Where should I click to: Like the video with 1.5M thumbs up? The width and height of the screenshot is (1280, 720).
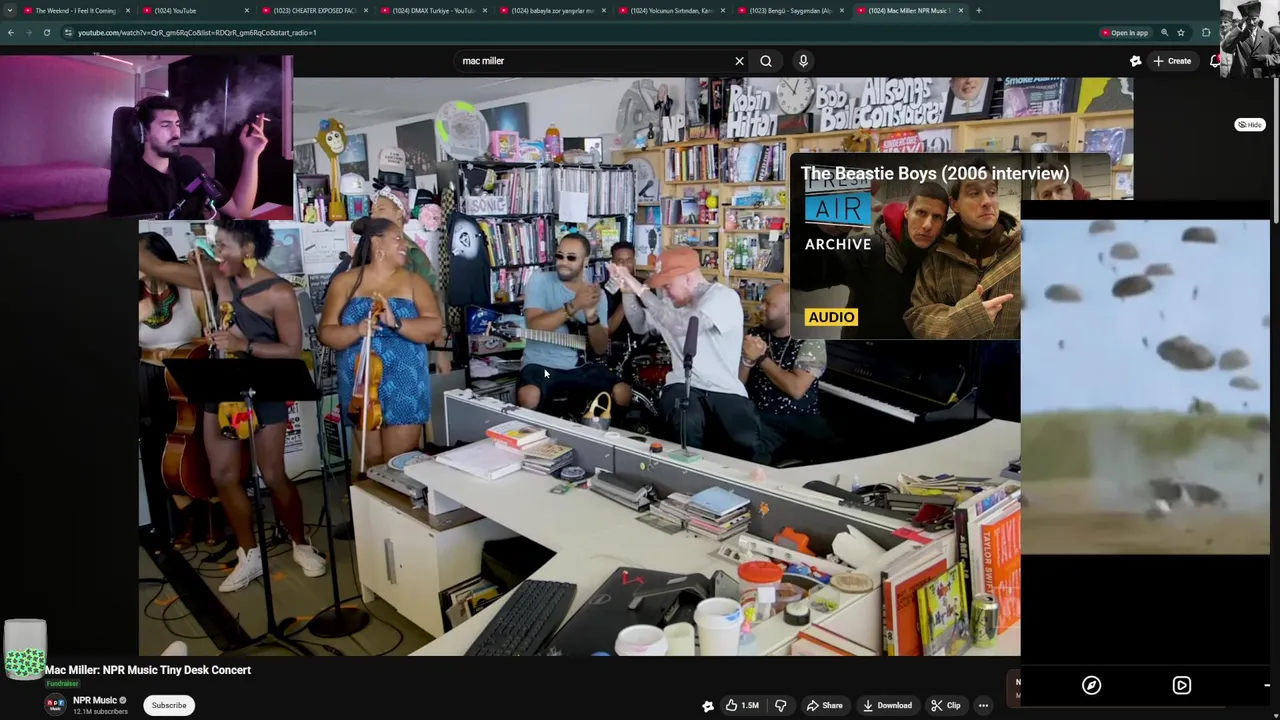741,705
